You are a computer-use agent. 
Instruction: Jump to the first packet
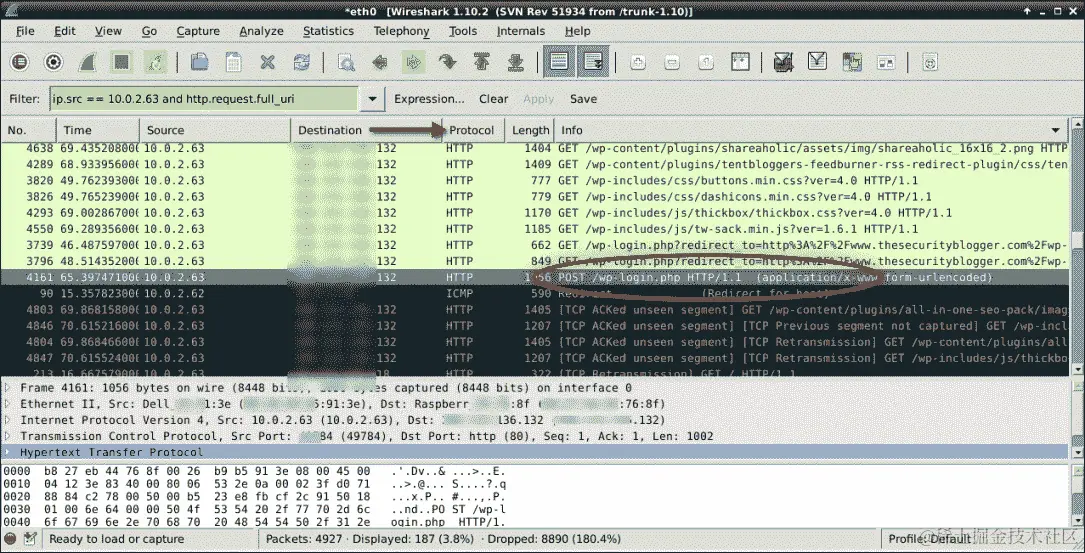point(482,62)
